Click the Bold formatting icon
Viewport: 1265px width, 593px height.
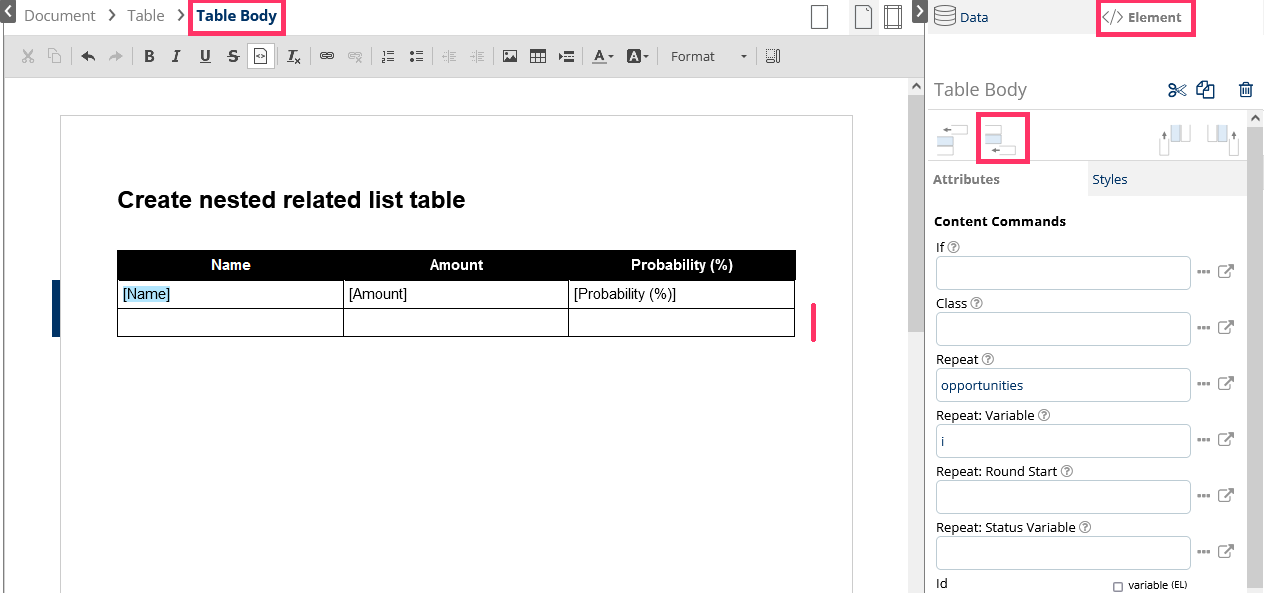(149, 57)
